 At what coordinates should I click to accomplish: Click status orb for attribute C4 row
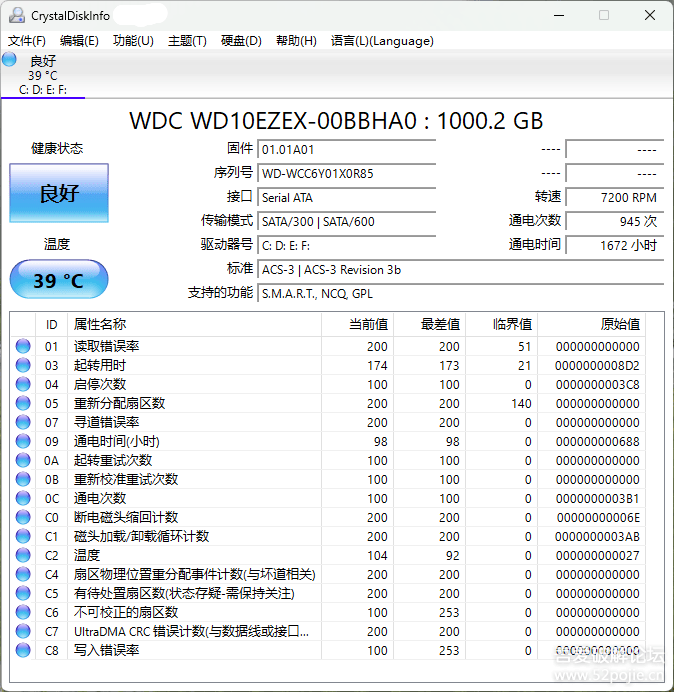point(23,574)
